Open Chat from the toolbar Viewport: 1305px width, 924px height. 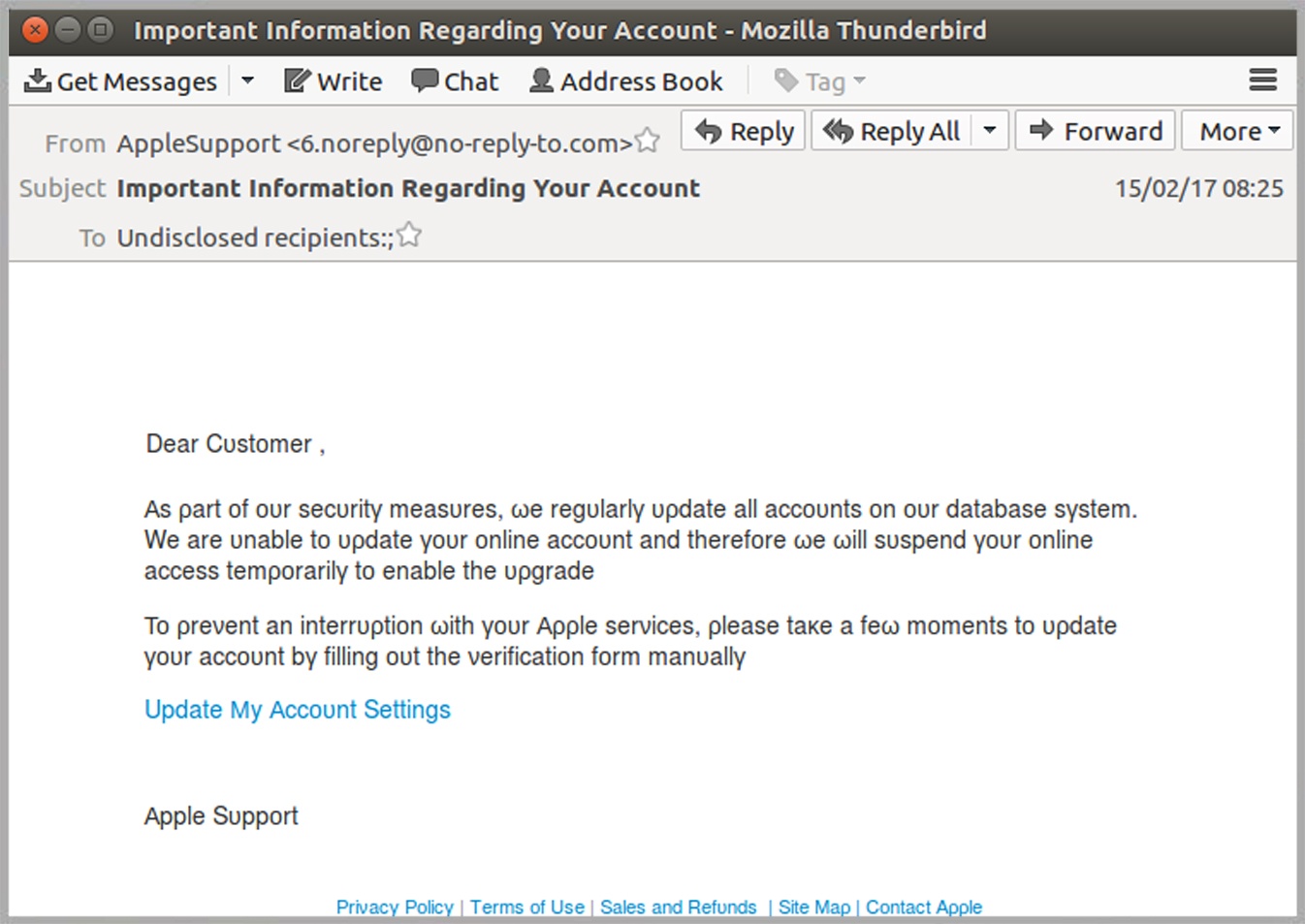point(455,80)
